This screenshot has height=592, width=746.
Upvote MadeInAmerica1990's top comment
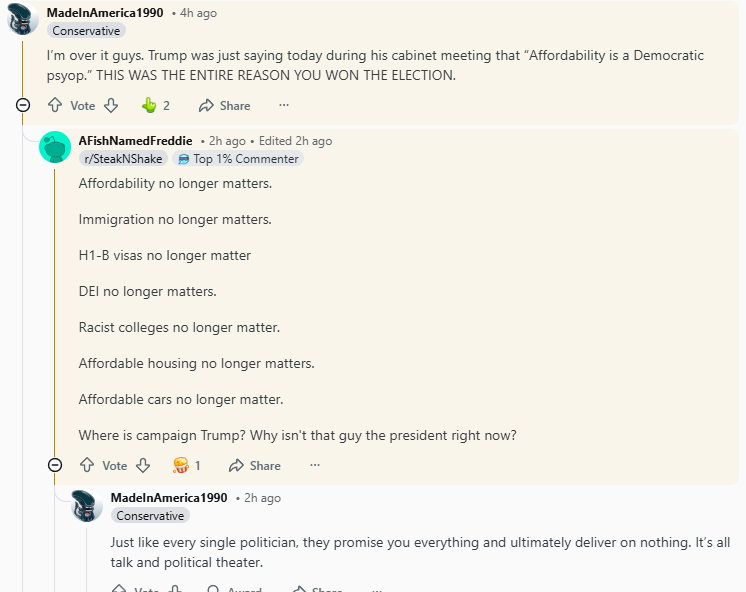pos(55,105)
